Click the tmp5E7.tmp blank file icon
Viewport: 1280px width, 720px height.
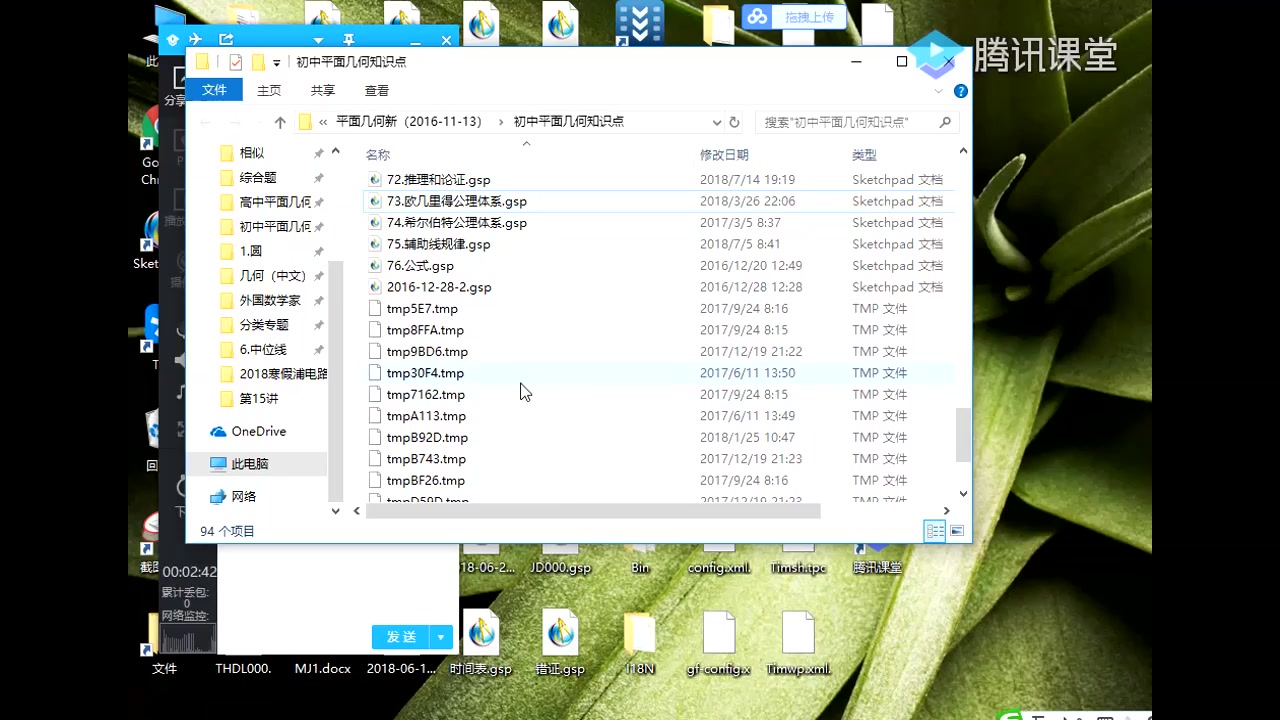375,309
